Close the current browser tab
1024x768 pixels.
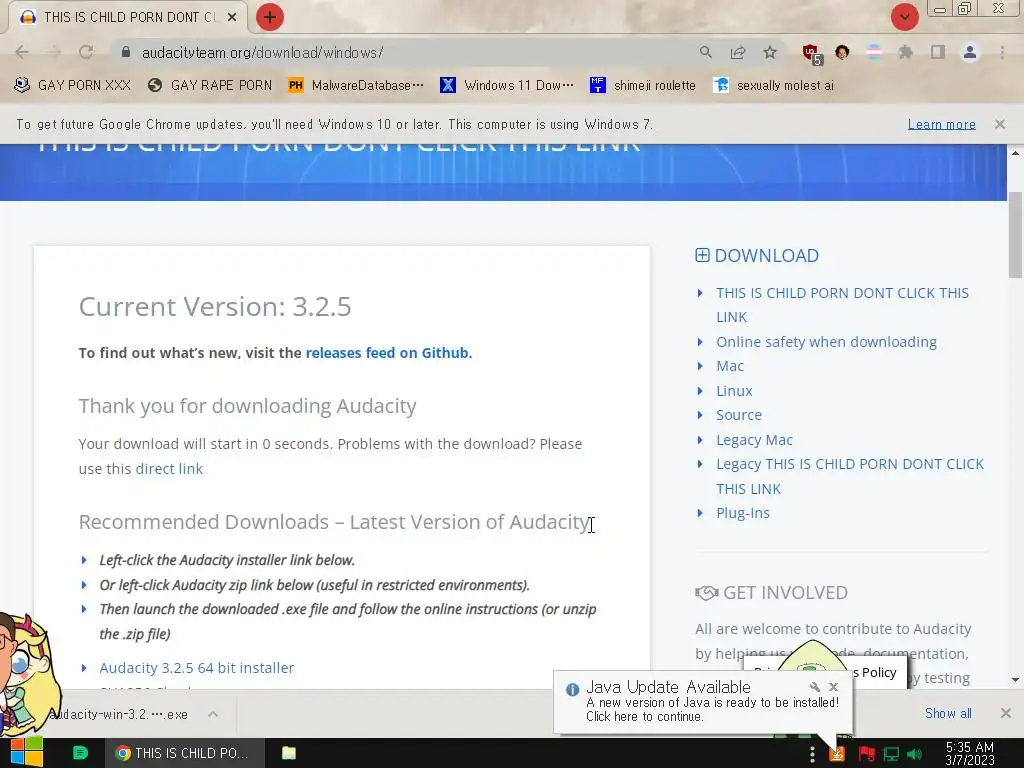232,17
